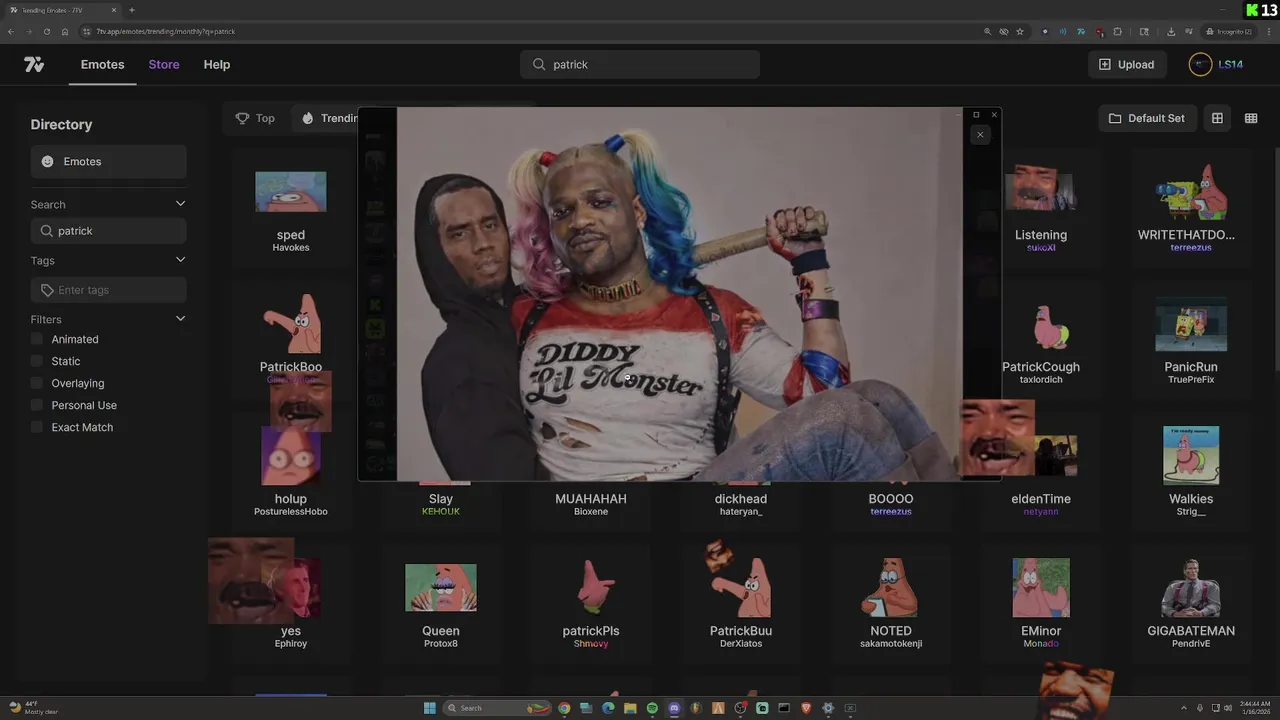Screen dimensions: 1280x720
Task: Open the sped emote thumbnail
Action: pos(291,191)
